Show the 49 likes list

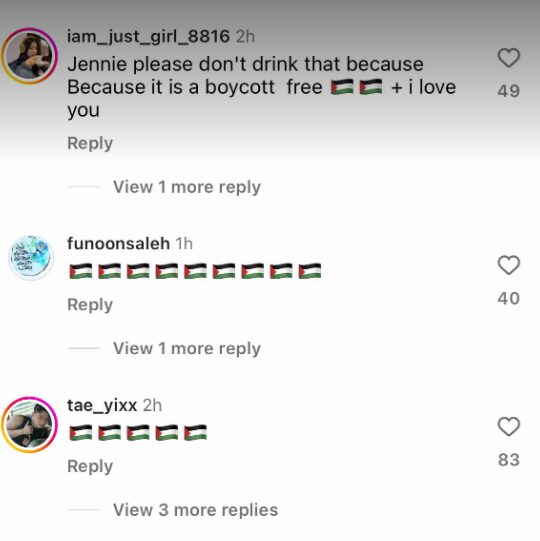[x=509, y=91]
